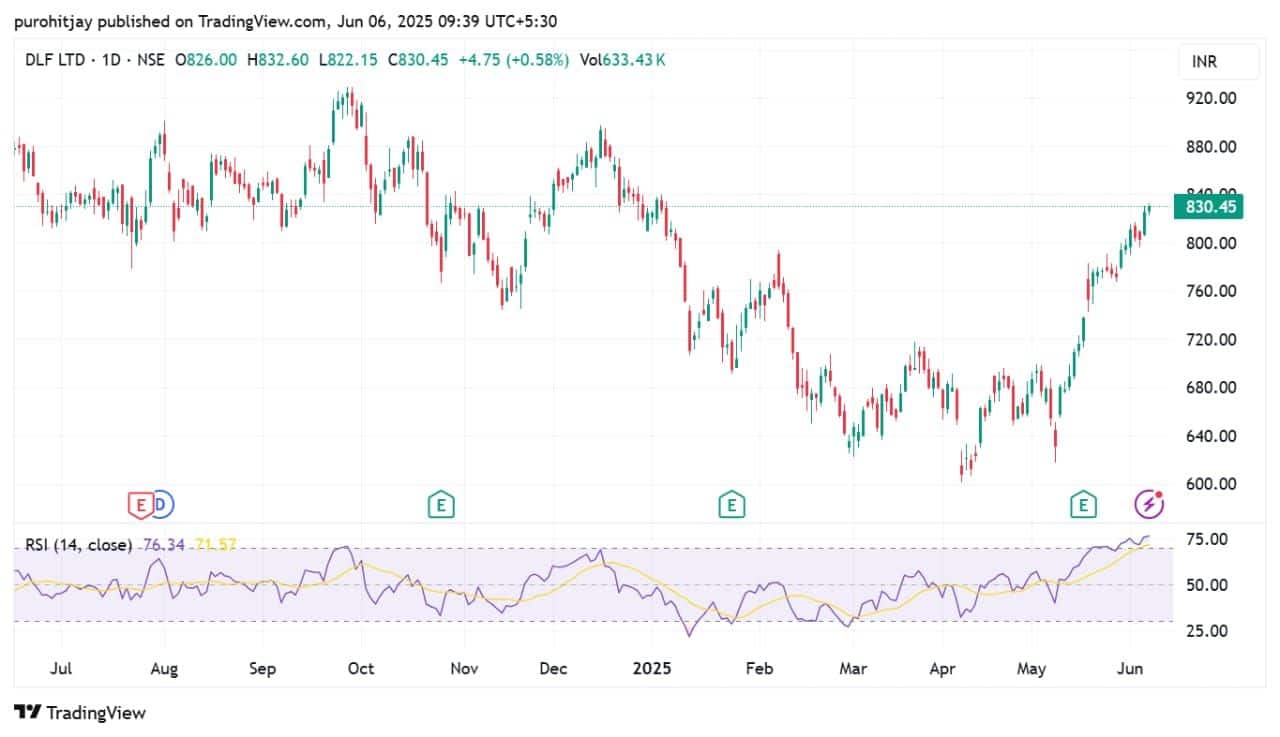
Task: Click the 760.00 price axis label
Action: (1211, 291)
